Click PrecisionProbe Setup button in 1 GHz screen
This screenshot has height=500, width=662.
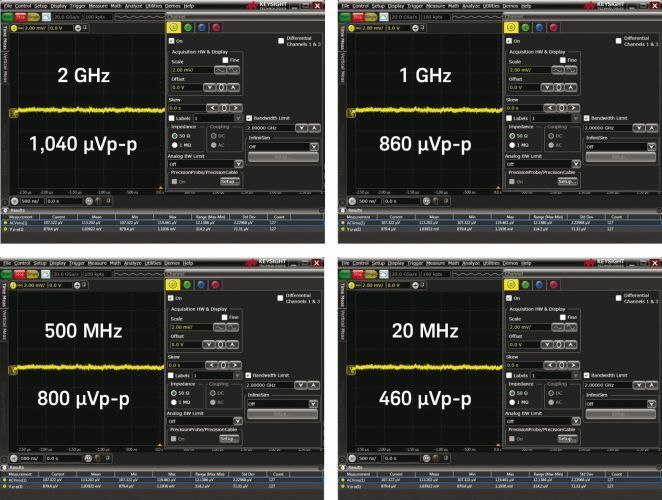[568, 182]
